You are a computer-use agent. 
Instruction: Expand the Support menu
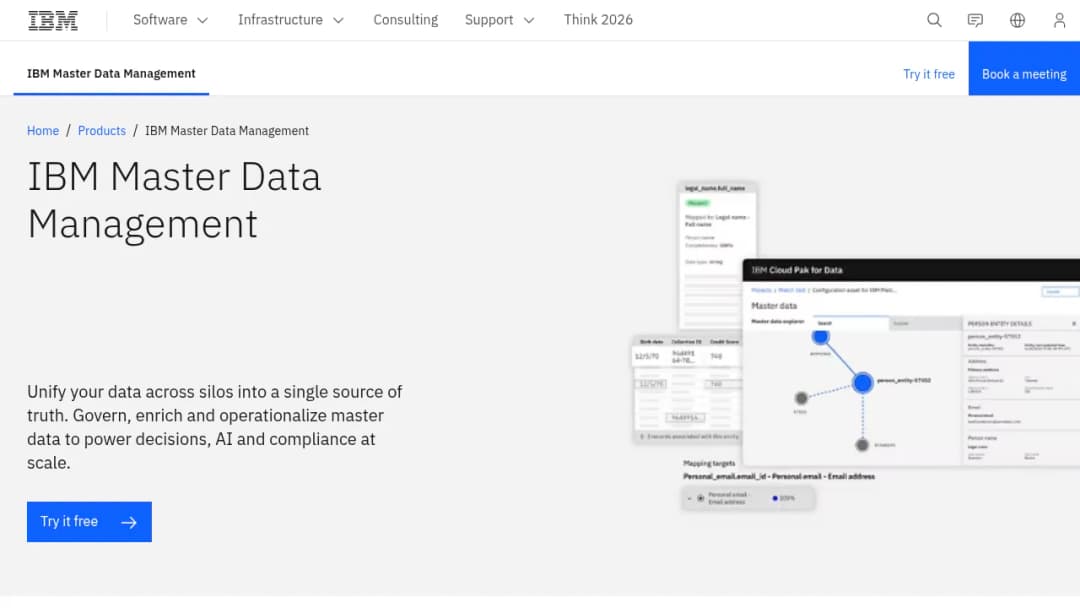[x=499, y=20]
